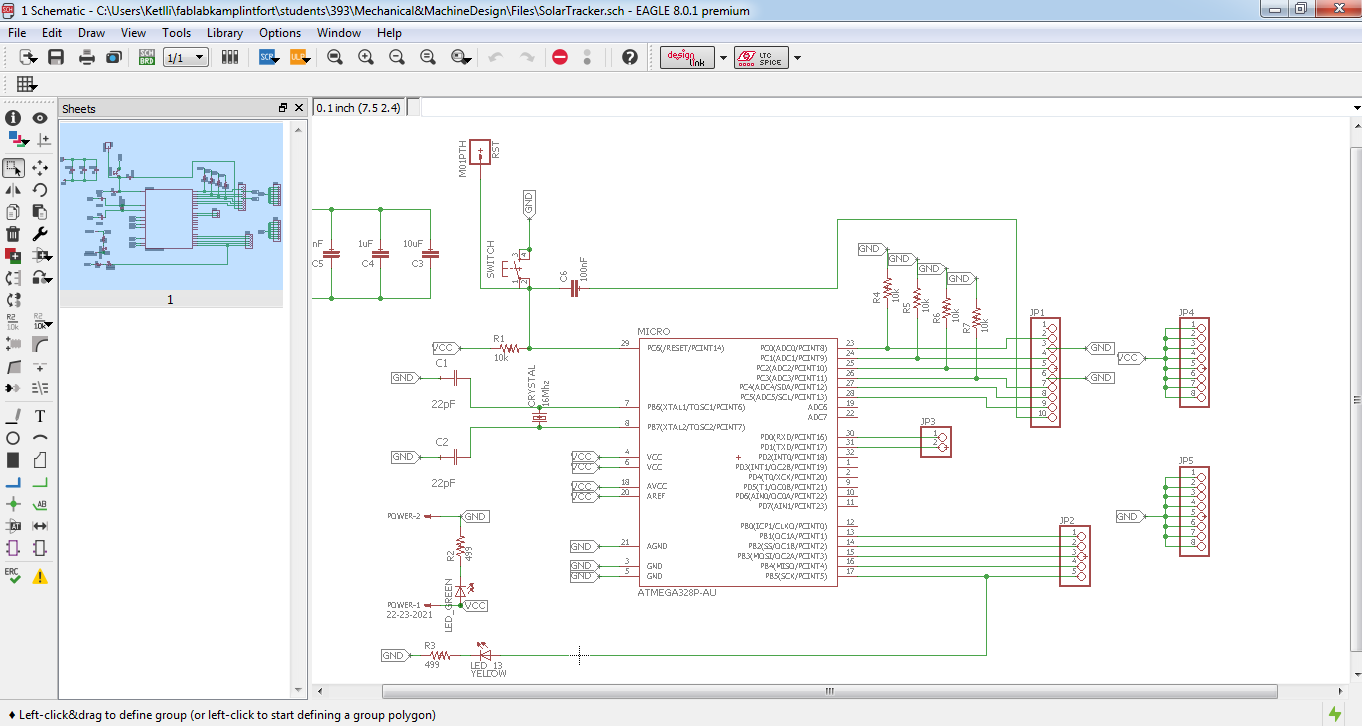Select the Add part tool
This screenshot has width=1362, height=726.
[13, 255]
